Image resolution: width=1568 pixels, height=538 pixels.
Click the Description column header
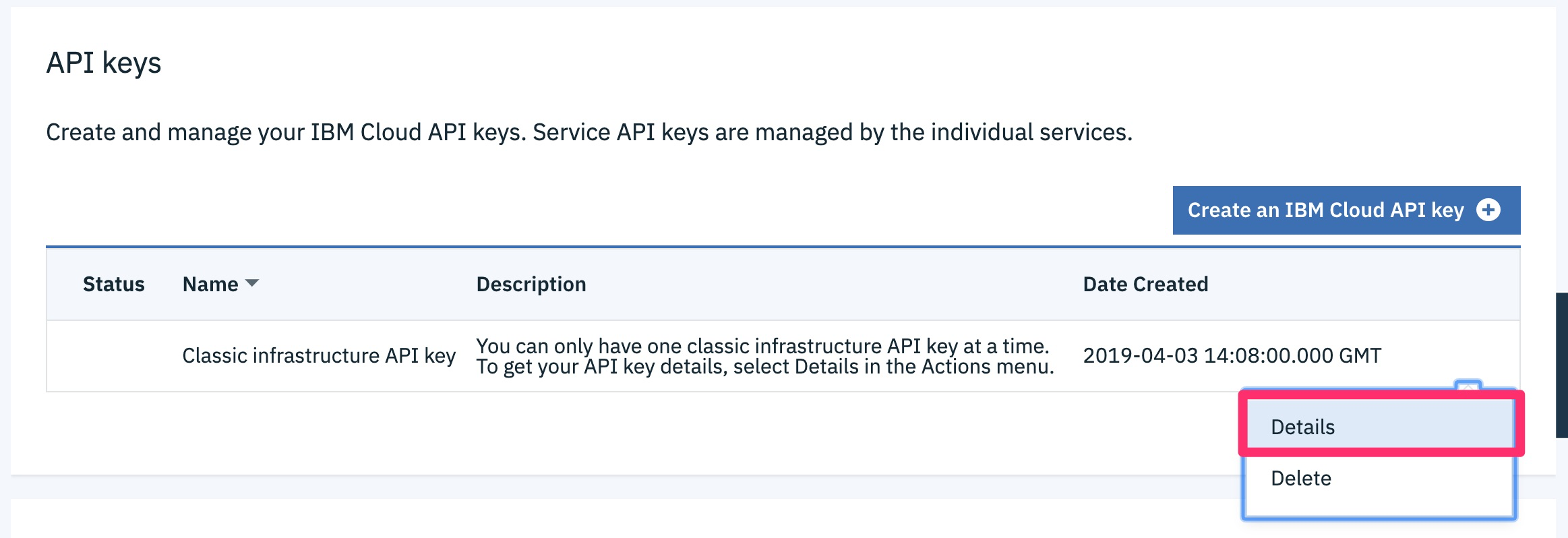[x=531, y=284]
